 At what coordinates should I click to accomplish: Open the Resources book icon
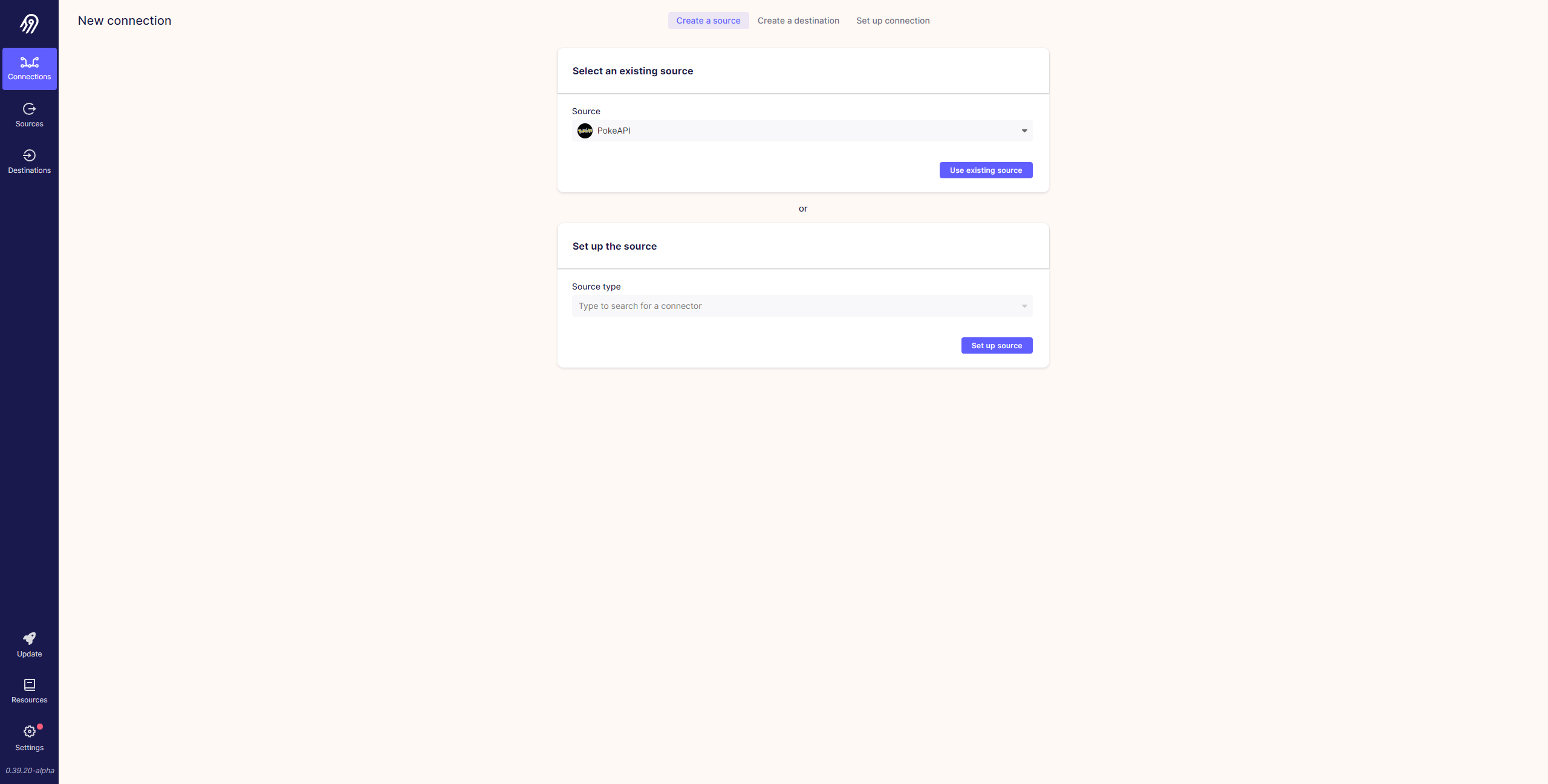tap(29, 684)
